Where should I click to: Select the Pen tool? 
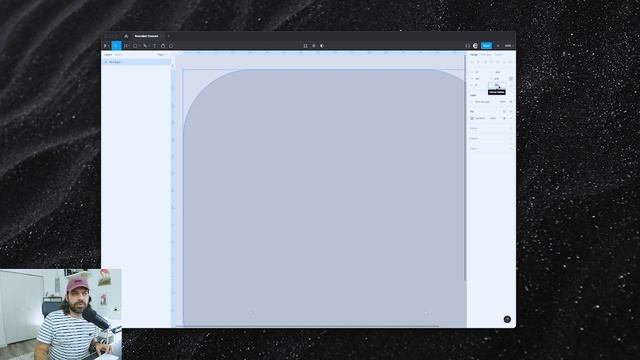click(x=145, y=46)
